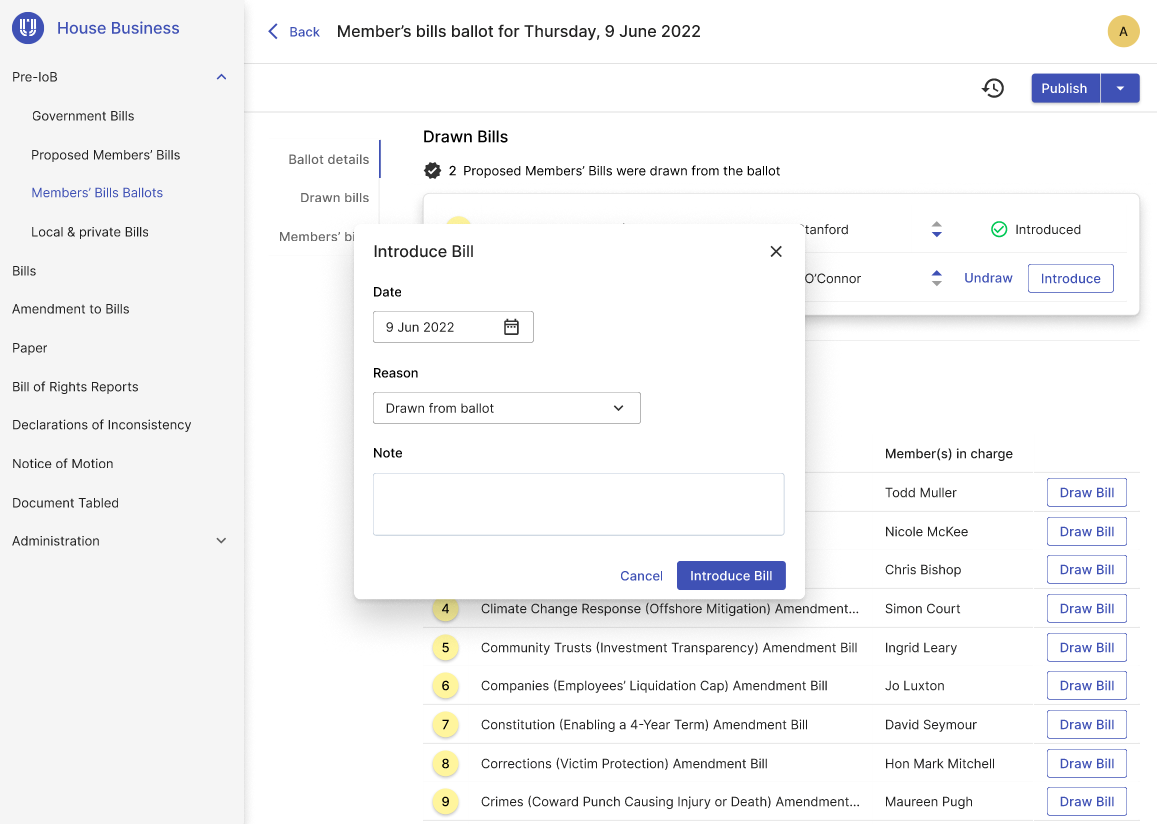Open the Paper section
This screenshot has width=1157, height=824.
coord(30,348)
